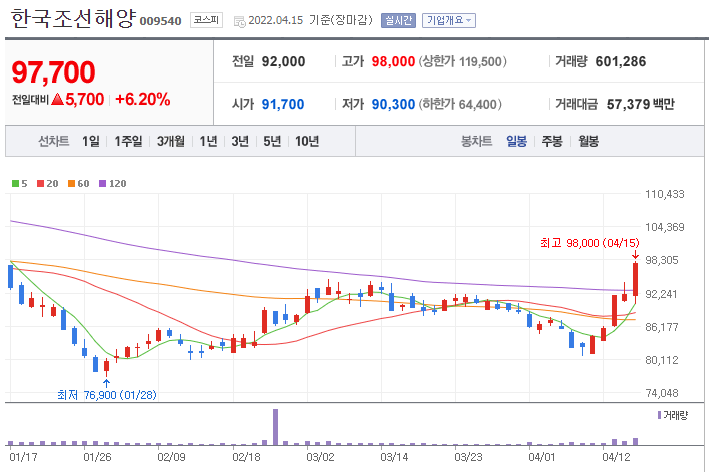Click the change percentage +6.20%
Viewport: 709px width, 472px height.
click(143, 99)
